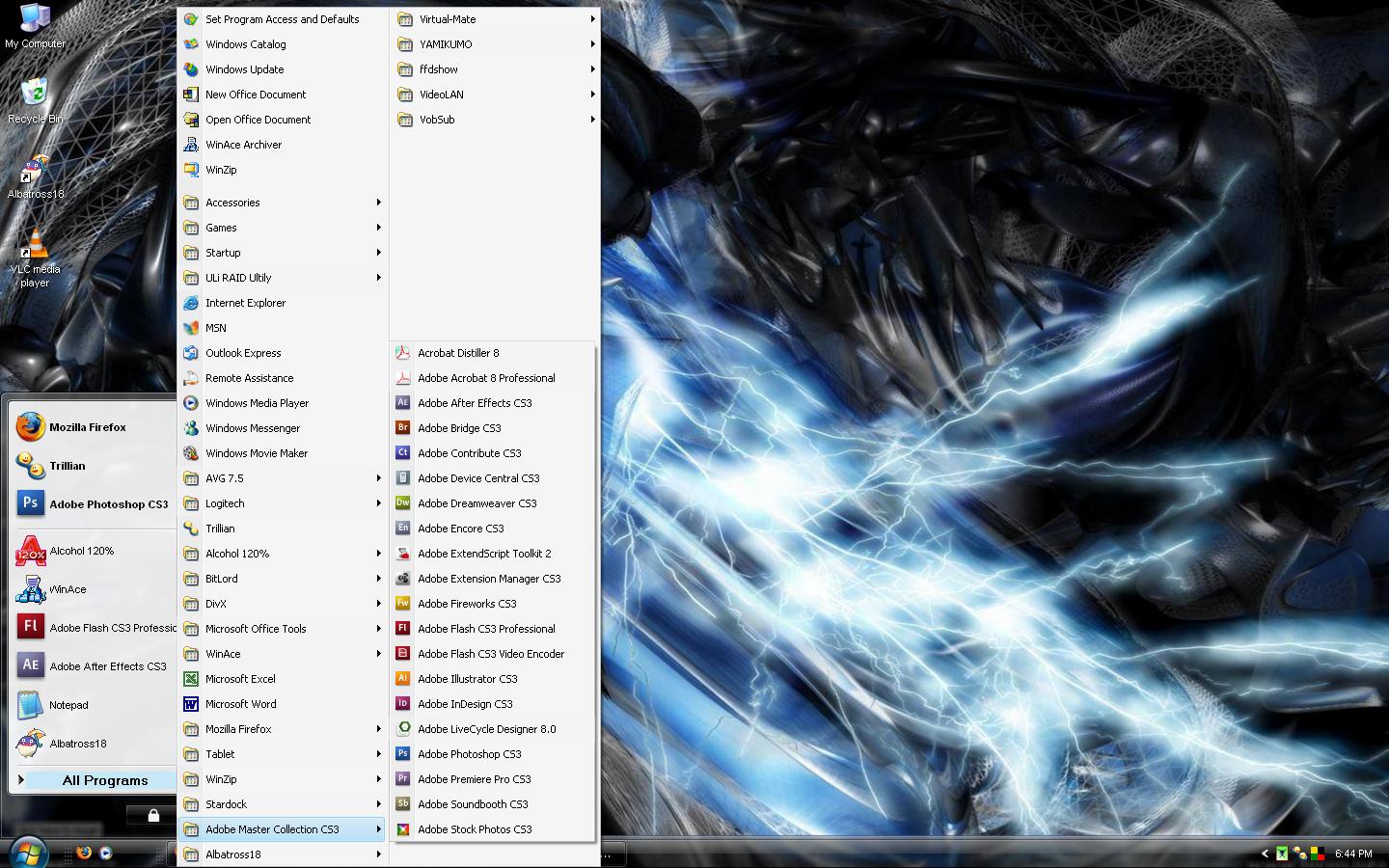Image resolution: width=1389 pixels, height=868 pixels.
Task: Expand the Games submenu
Action: (284, 228)
